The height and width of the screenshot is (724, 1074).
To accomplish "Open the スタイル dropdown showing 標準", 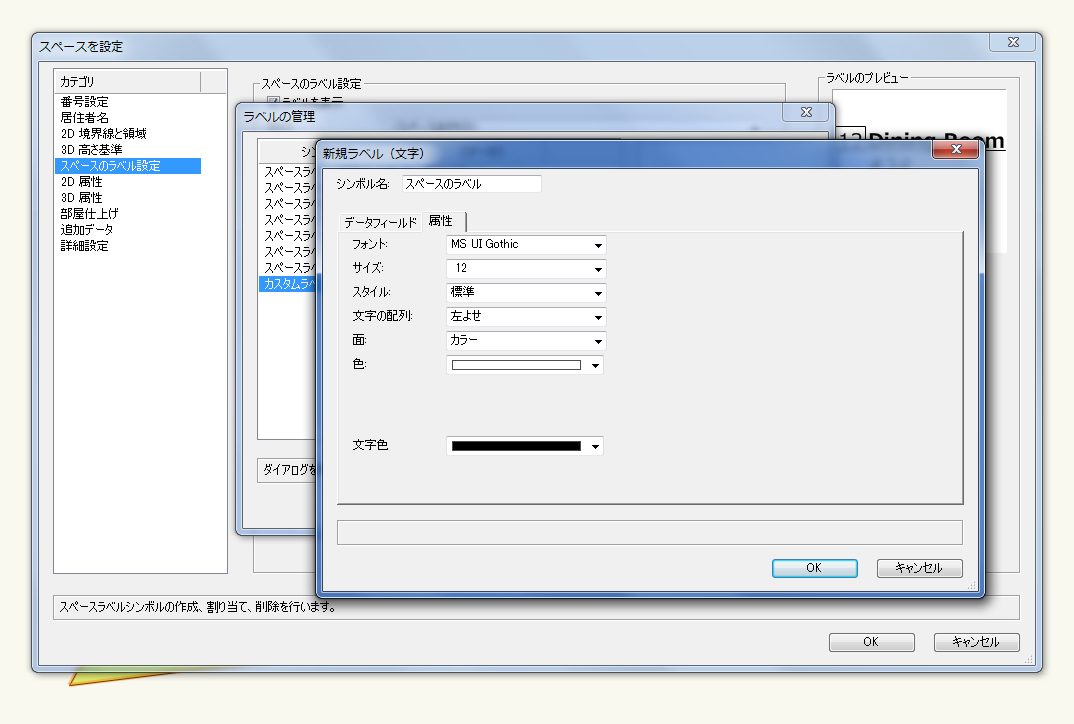I will tap(526, 293).
